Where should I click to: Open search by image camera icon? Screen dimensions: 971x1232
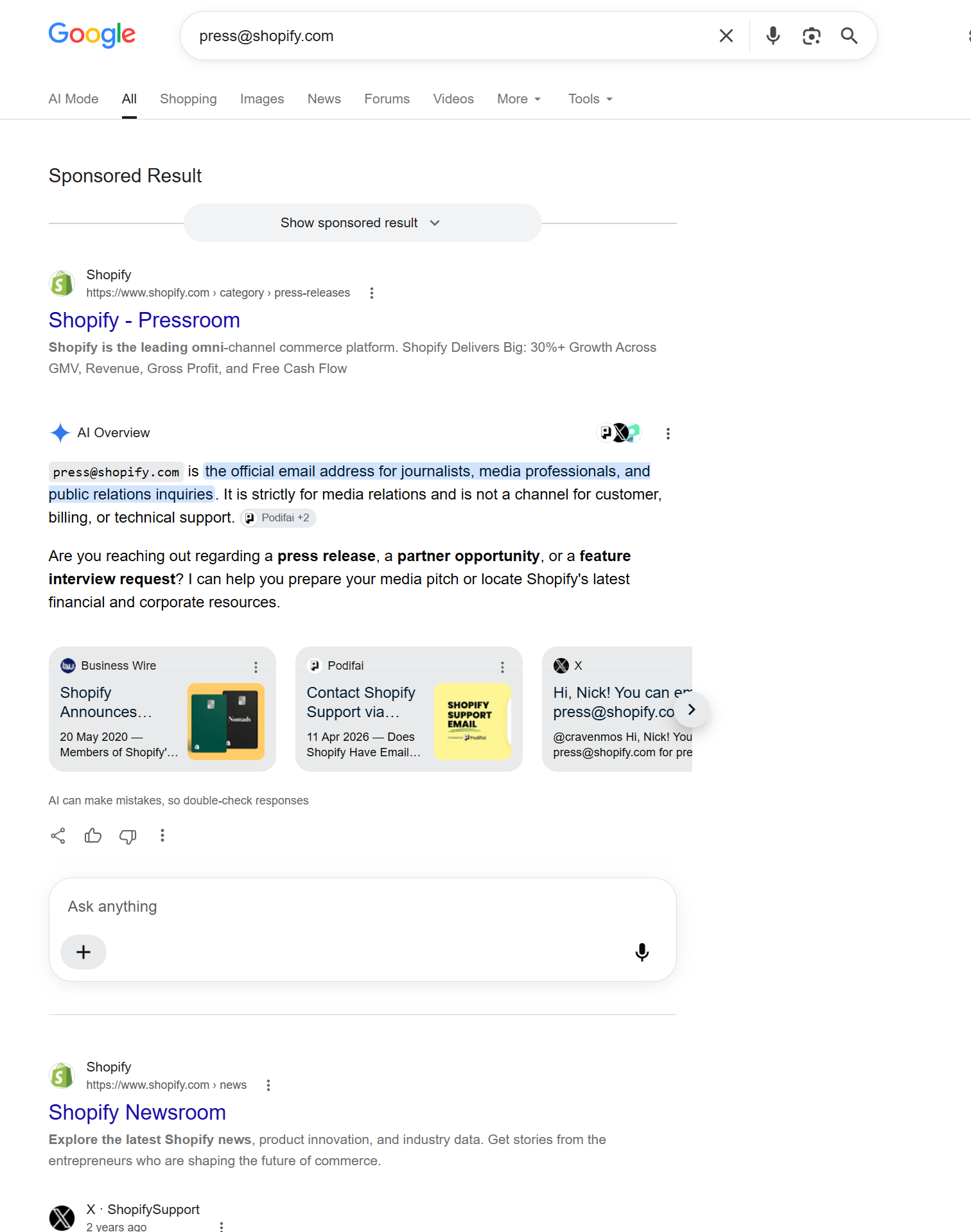coord(811,36)
